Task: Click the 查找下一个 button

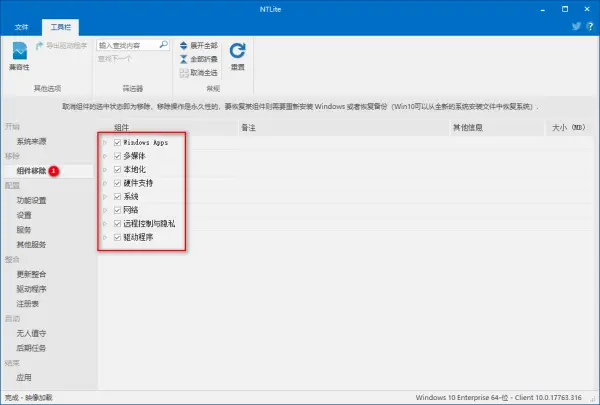Action: 115,59
